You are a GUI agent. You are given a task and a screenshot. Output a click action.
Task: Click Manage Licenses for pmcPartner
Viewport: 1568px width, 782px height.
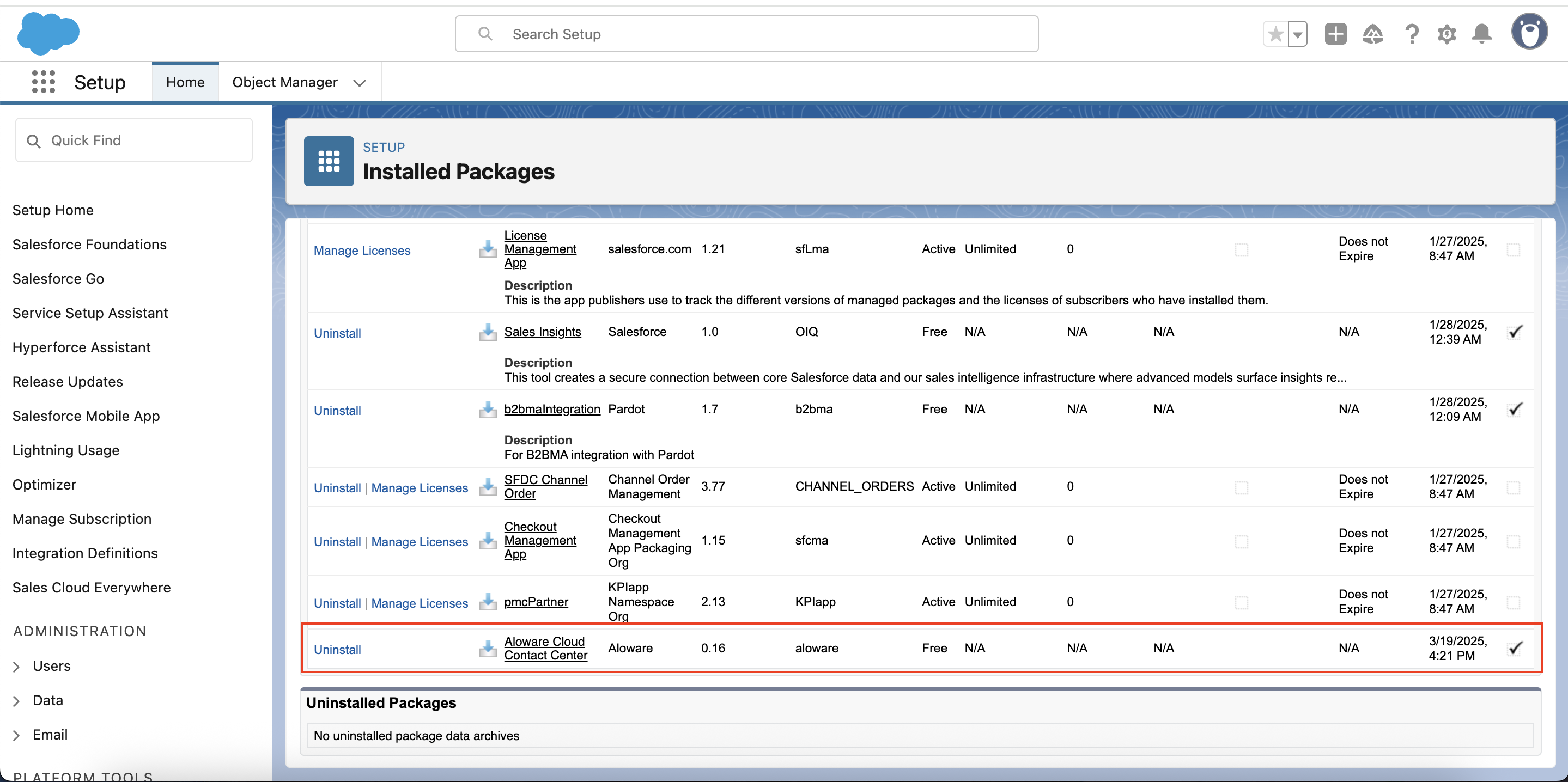420,604
